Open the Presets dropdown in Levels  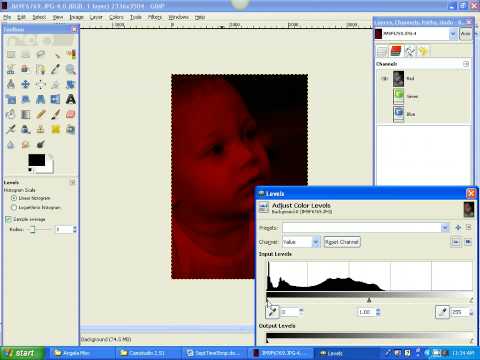click(445, 228)
